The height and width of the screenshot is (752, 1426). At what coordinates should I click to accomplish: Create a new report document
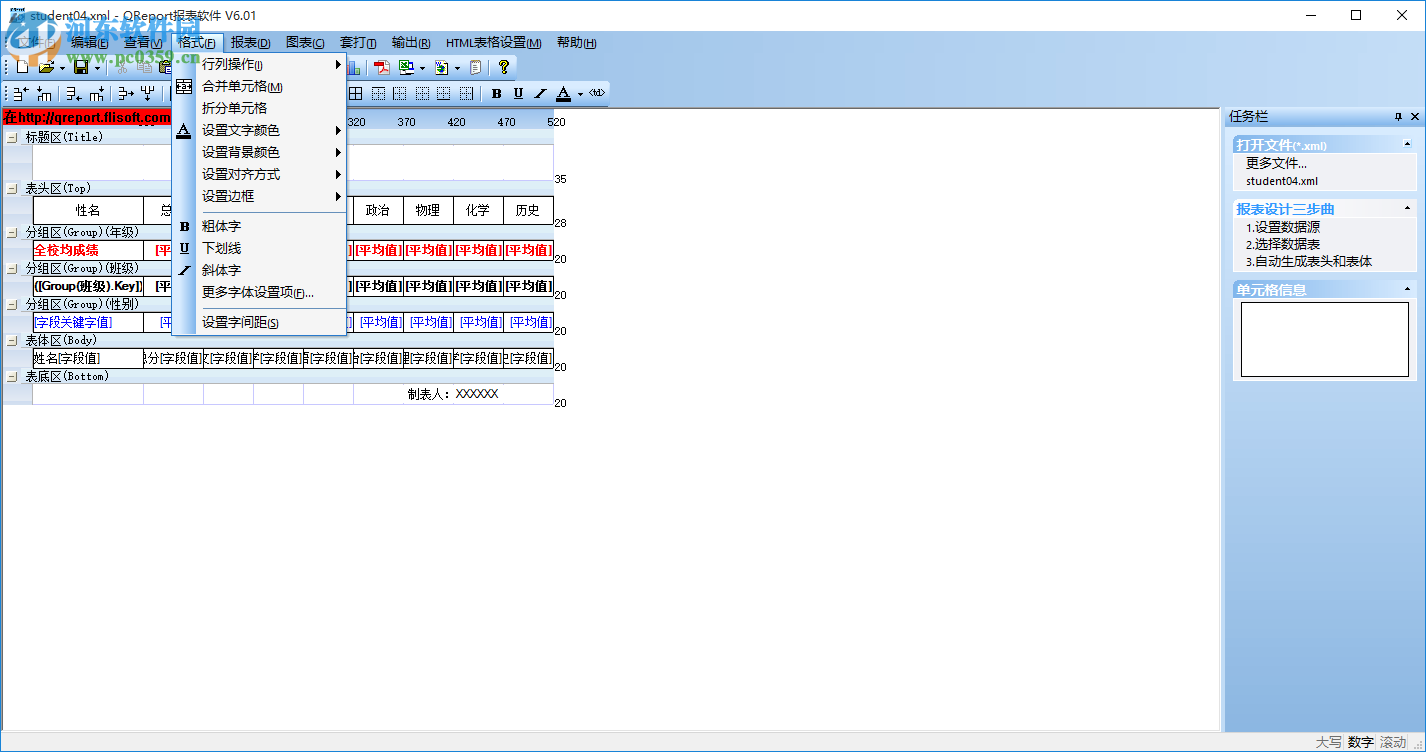(20, 67)
